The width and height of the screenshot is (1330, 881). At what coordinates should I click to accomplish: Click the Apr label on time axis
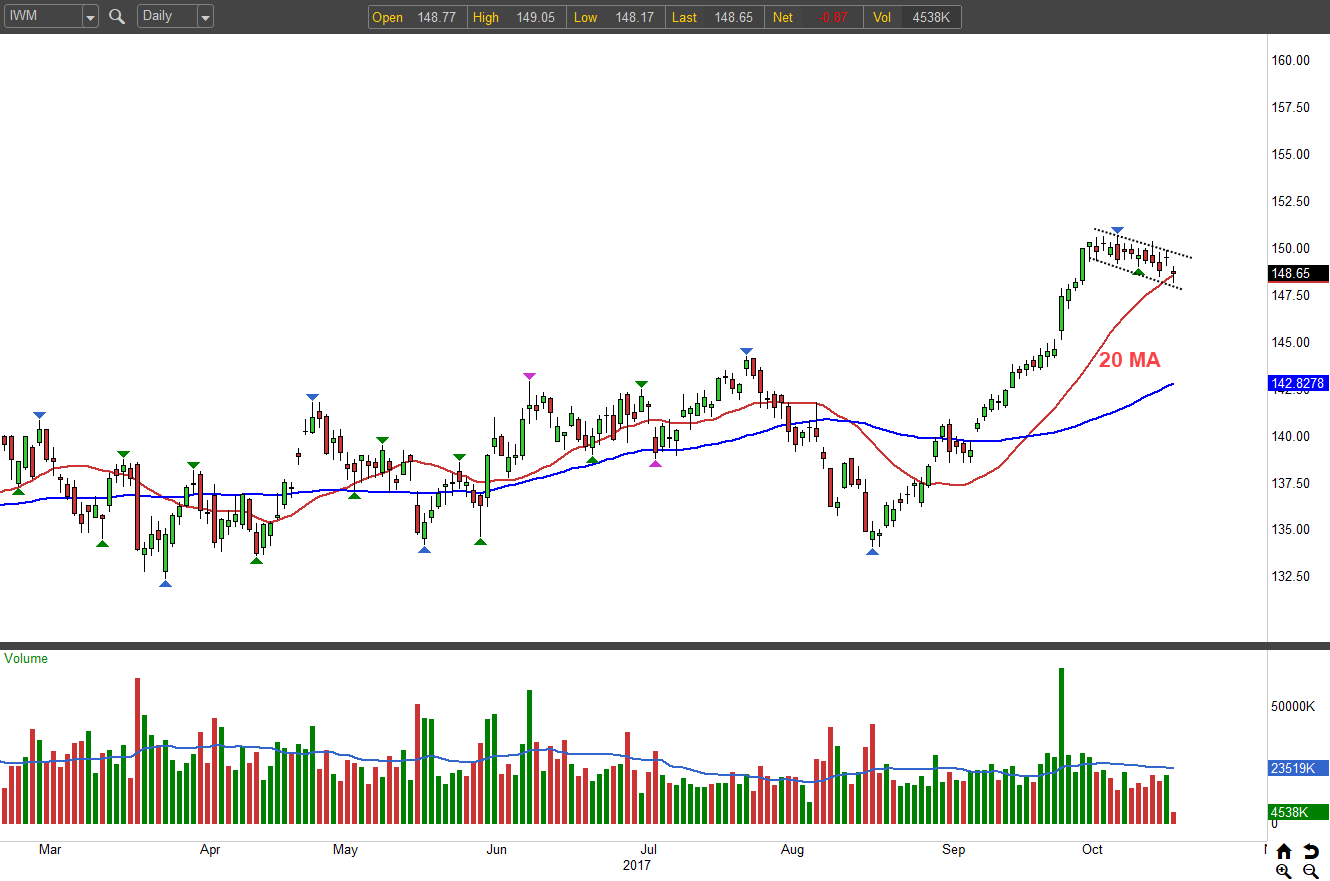(x=210, y=850)
